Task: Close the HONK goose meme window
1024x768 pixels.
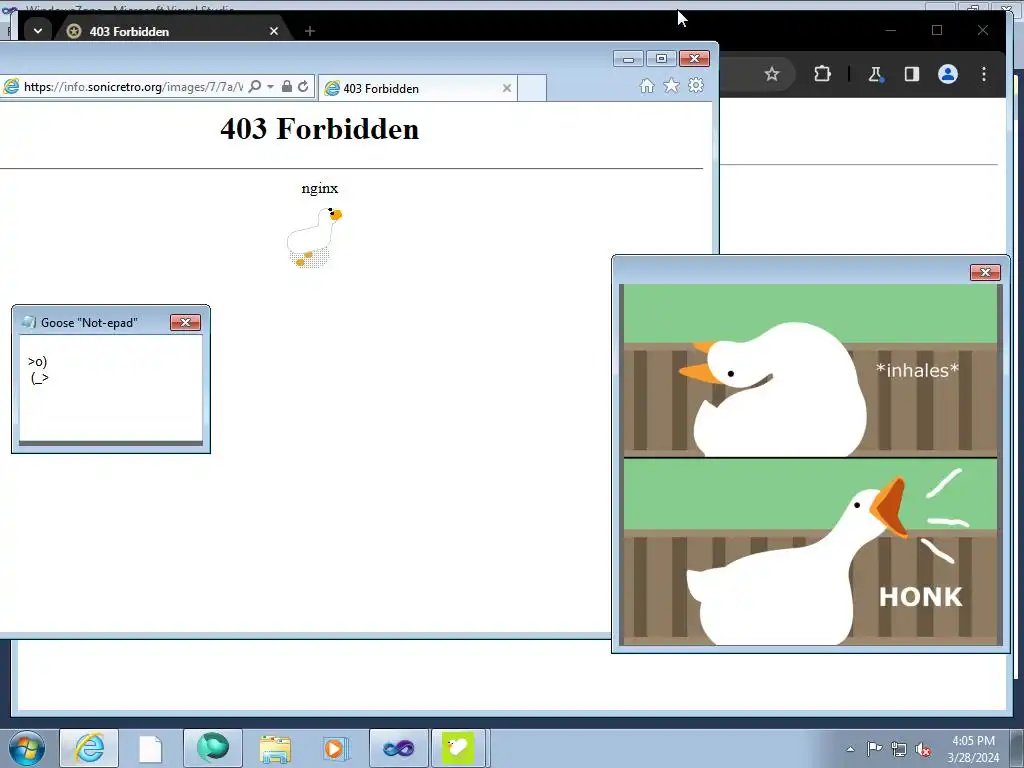Action: pos(985,272)
